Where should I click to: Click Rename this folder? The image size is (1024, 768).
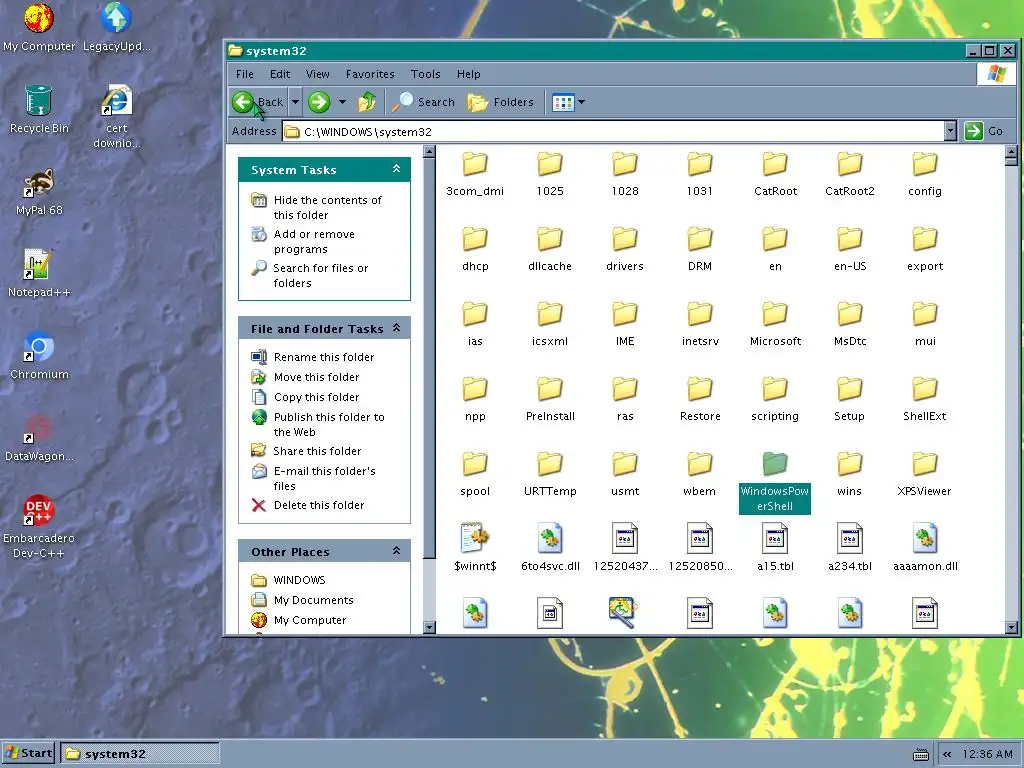pyautogui.click(x=313, y=357)
